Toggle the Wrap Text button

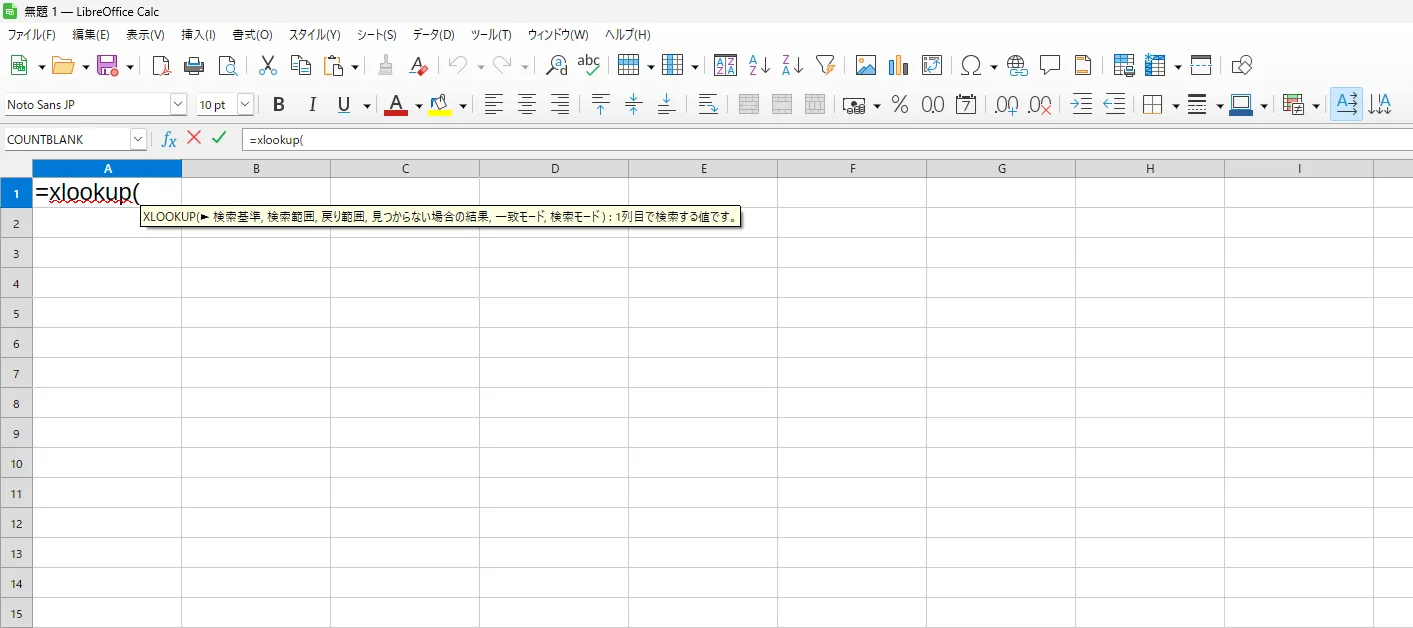708,105
